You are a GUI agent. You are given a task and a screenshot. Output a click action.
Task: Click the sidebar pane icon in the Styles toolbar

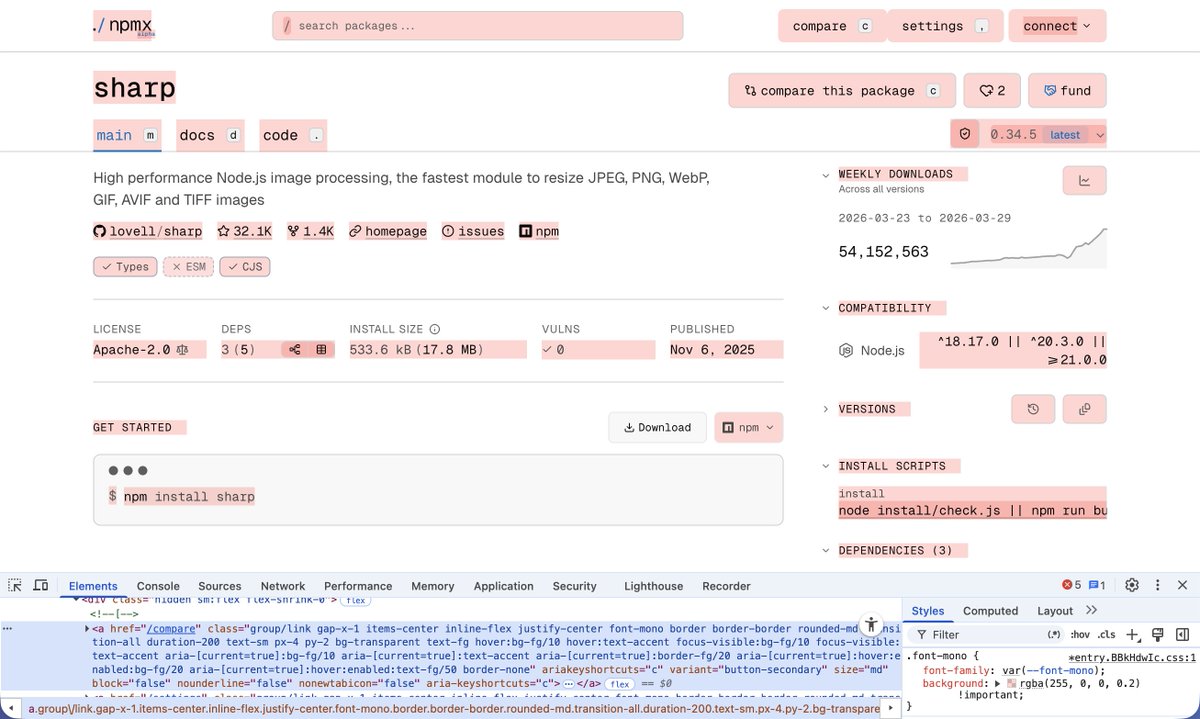(x=1182, y=634)
